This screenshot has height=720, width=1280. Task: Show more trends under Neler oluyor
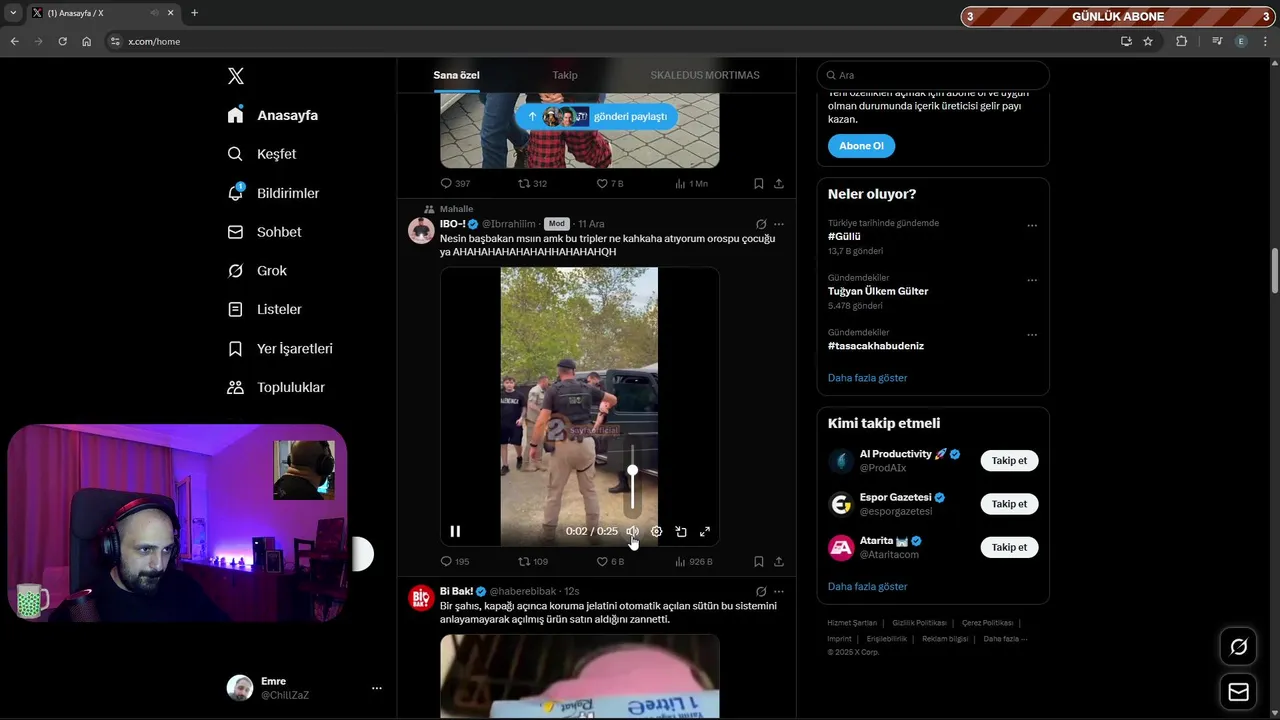pyautogui.click(x=867, y=378)
